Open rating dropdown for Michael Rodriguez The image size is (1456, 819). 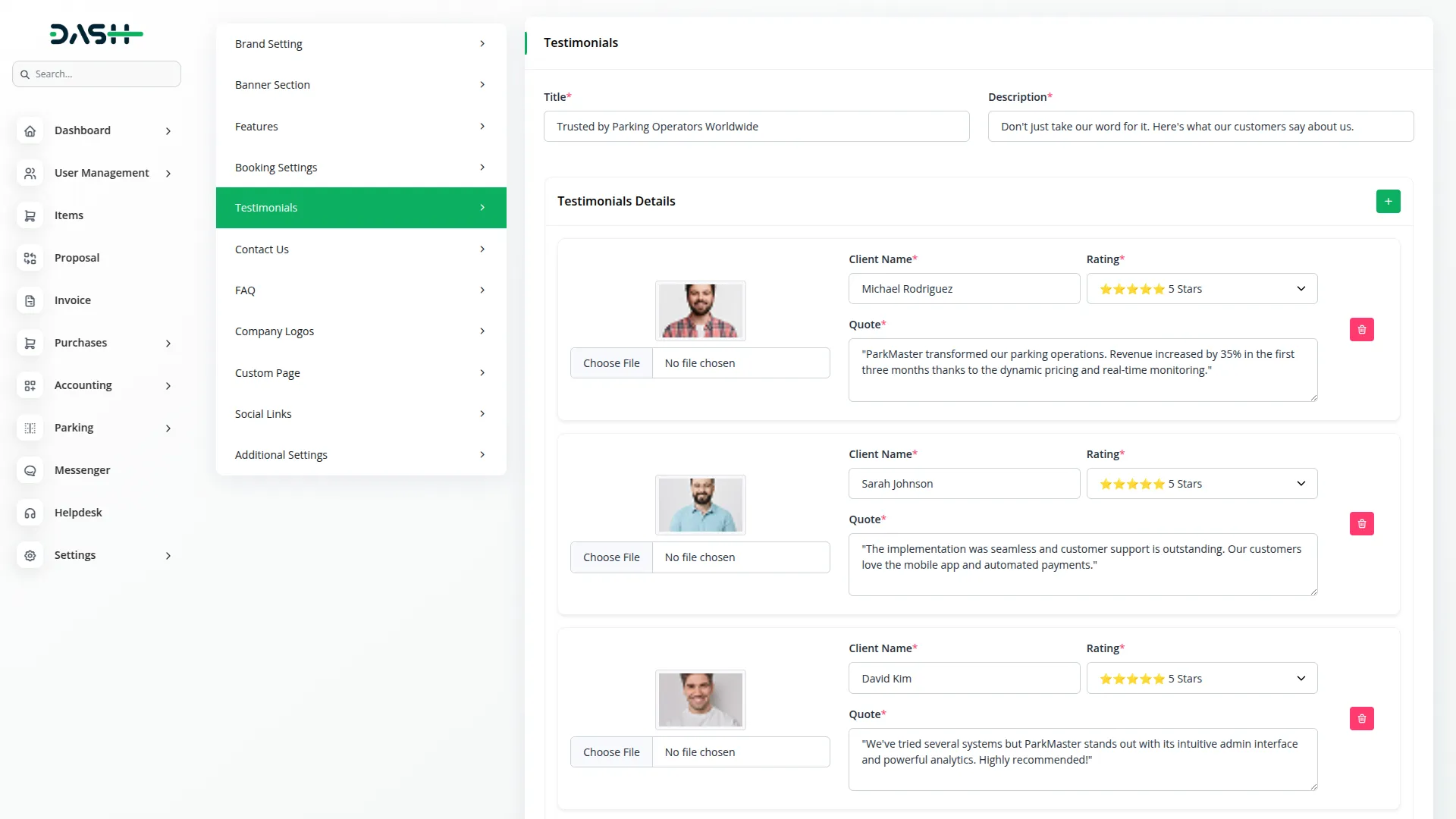pos(1201,289)
